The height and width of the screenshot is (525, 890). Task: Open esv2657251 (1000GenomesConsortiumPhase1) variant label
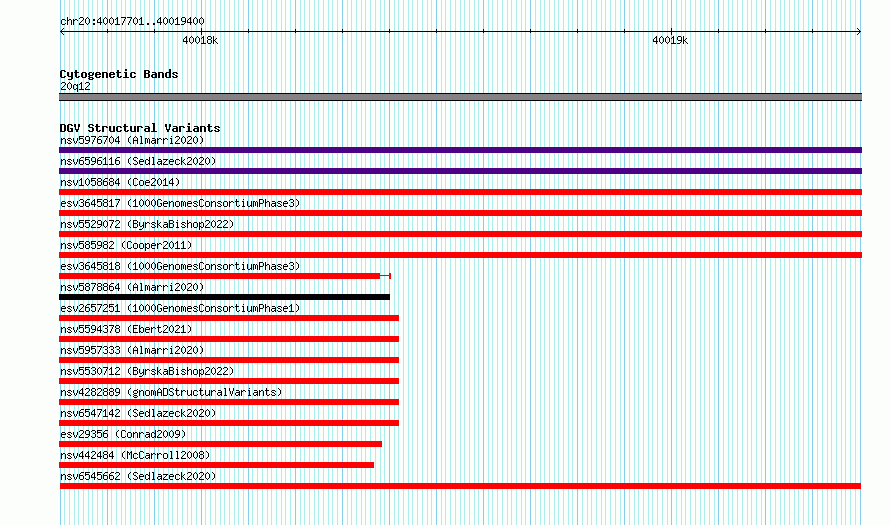(180, 308)
